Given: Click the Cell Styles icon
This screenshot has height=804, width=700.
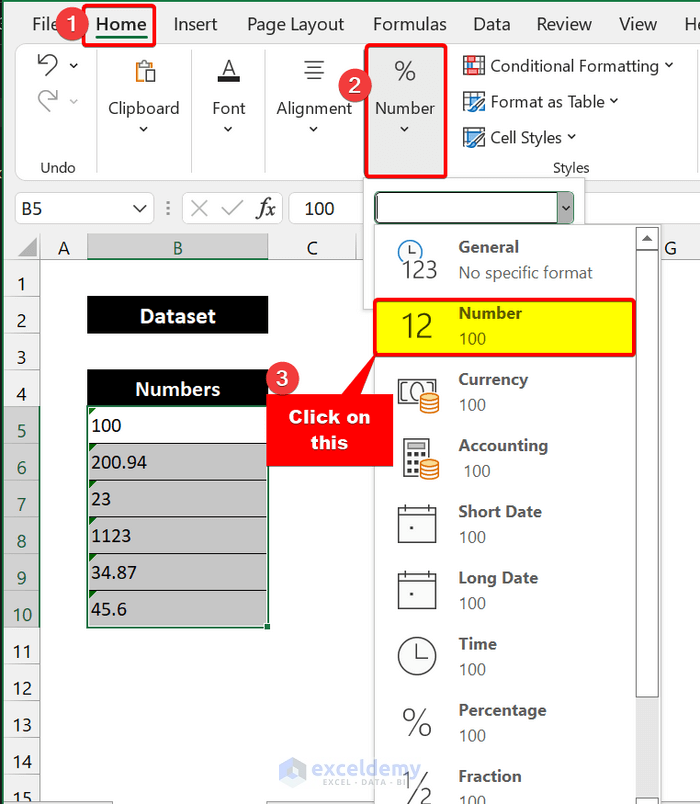Looking at the screenshot, I should [x=473, y=137].
